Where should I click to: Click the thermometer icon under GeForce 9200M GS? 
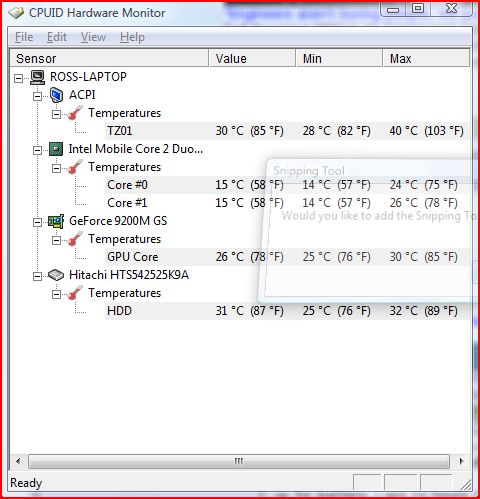75,239
